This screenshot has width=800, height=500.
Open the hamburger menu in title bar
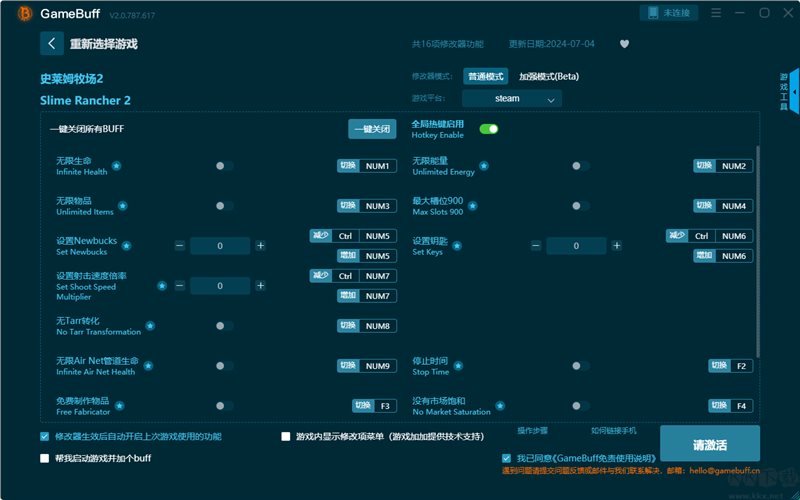coord(716,13)
